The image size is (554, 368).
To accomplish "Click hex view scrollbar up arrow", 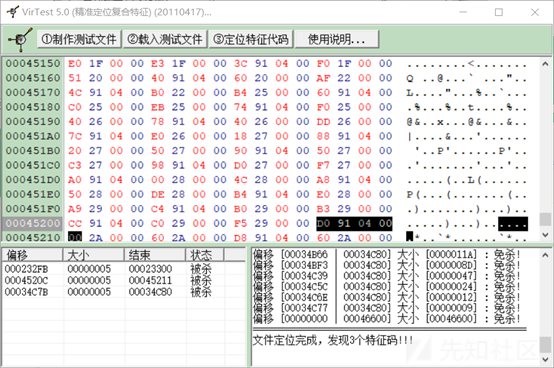I will click(x=545, y=64).
